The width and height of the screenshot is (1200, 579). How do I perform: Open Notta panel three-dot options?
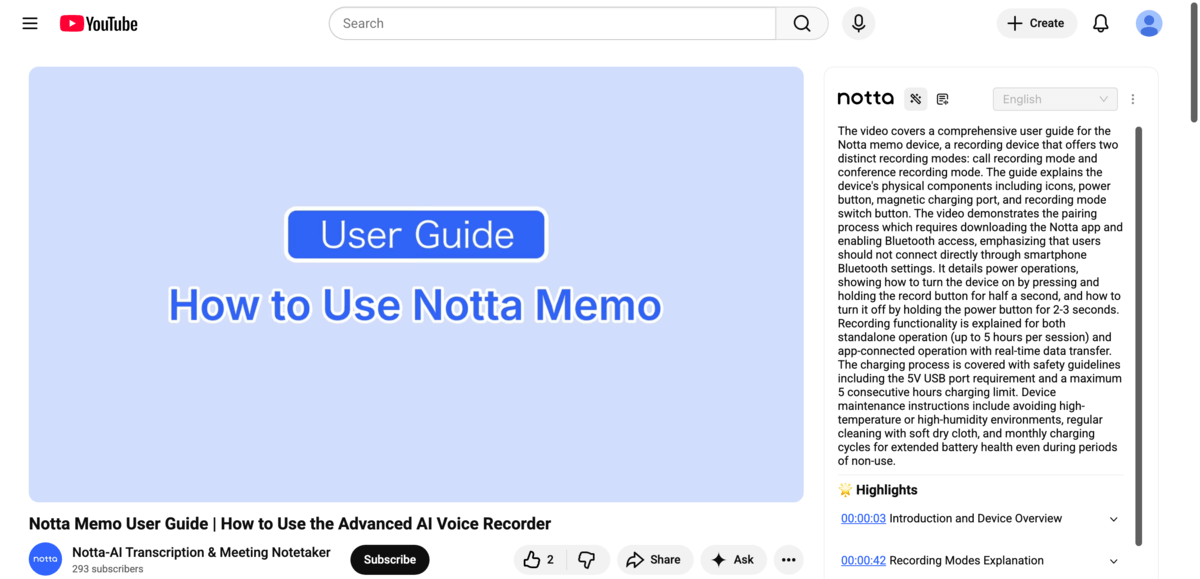click(x=1133, y=99)
